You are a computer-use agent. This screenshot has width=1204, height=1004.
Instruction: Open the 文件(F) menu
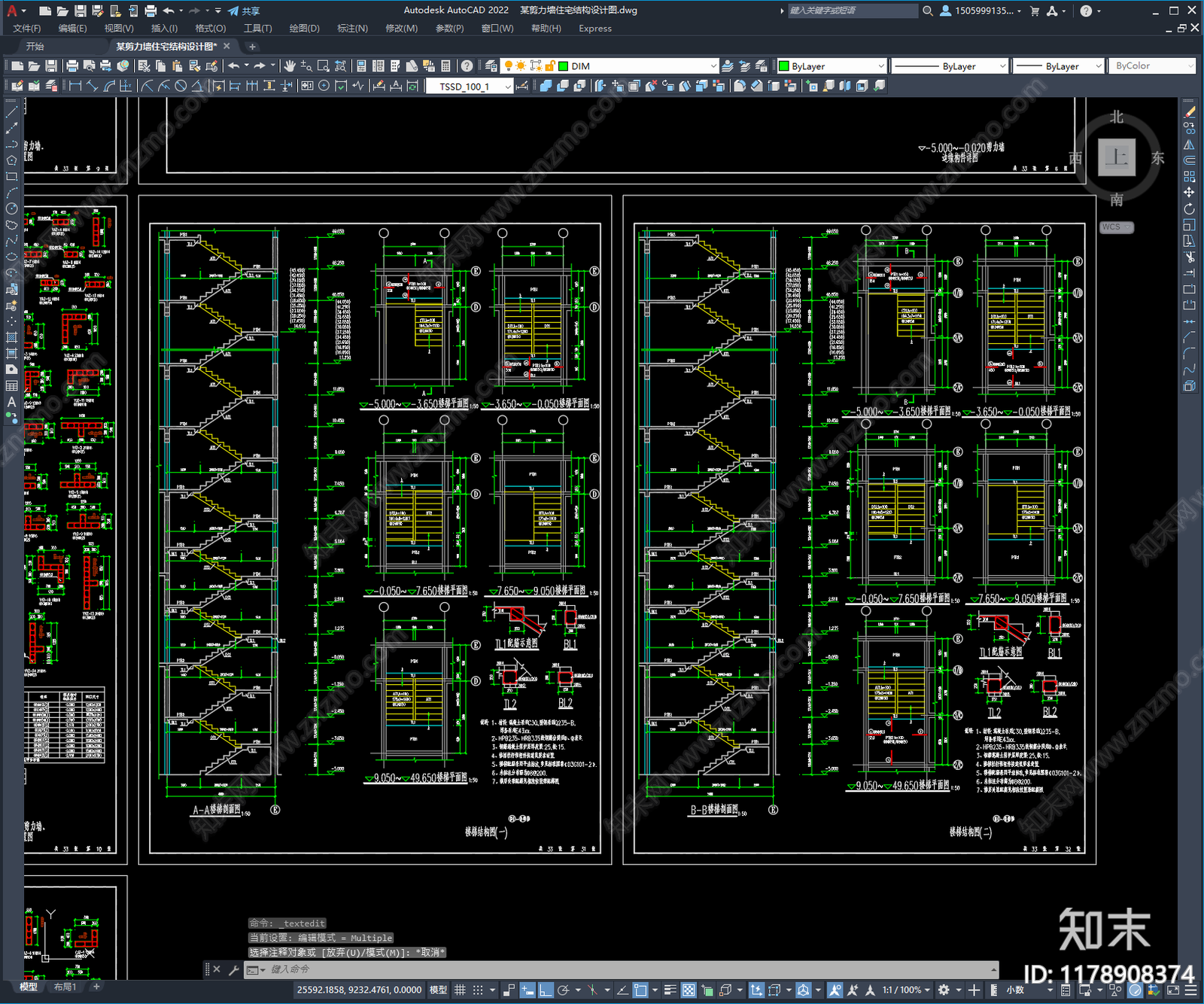[27, 29]
